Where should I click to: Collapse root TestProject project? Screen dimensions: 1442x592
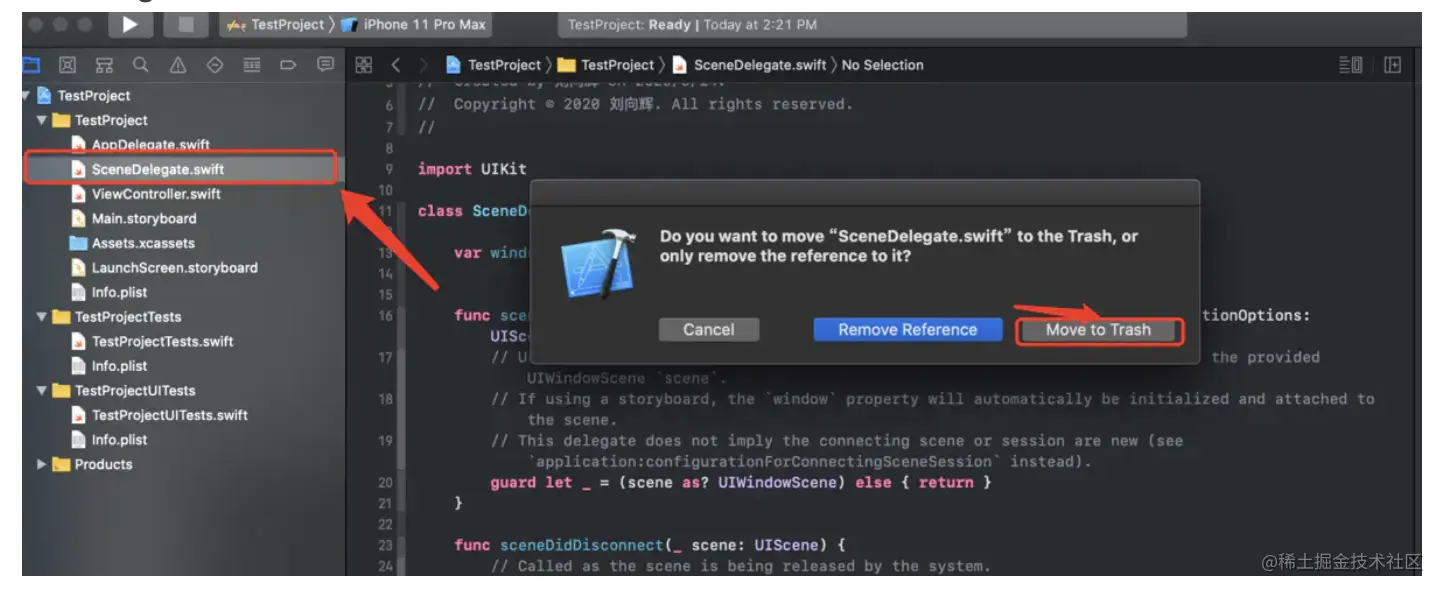pos(26,96)
